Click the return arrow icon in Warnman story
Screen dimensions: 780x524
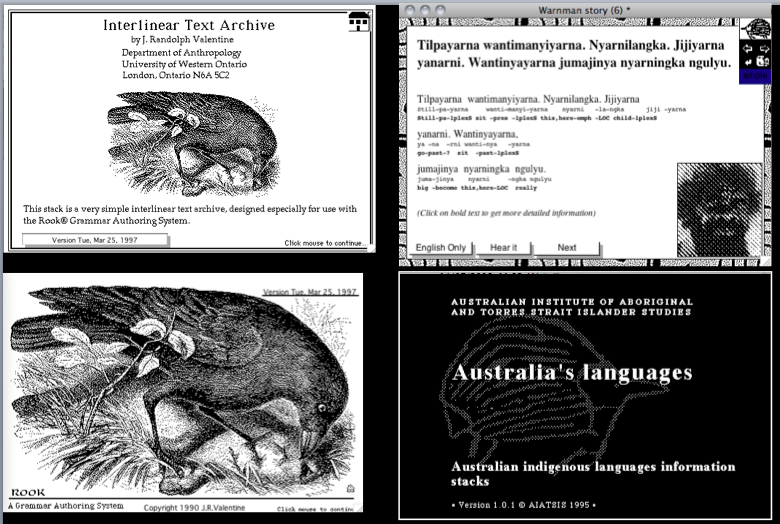point(748,62)
